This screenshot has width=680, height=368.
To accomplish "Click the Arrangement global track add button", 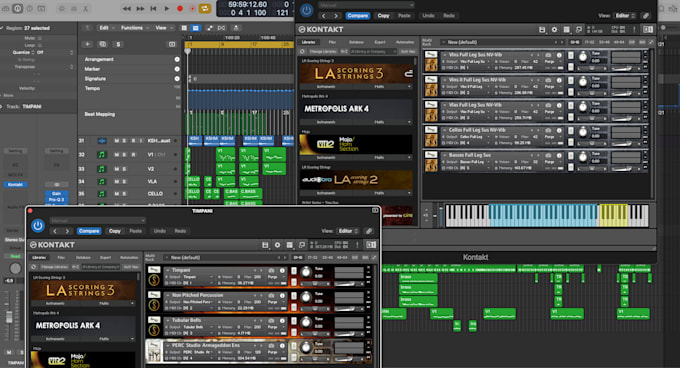I will 177,59.
